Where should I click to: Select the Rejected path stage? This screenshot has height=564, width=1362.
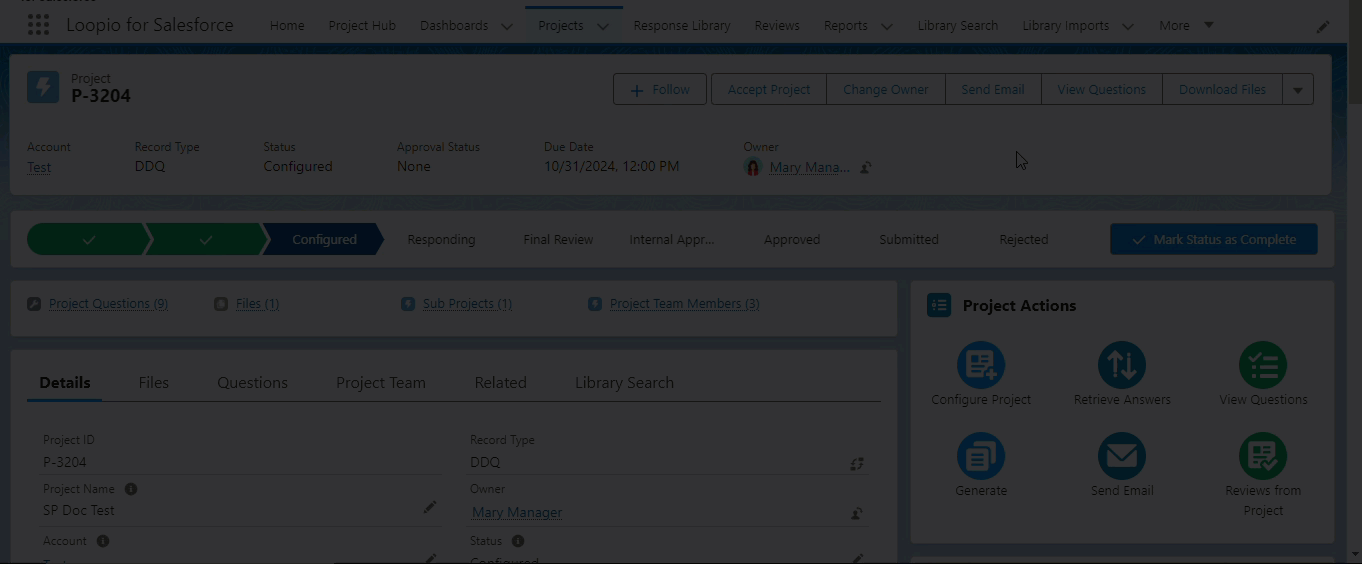(x=1024, y=239)
